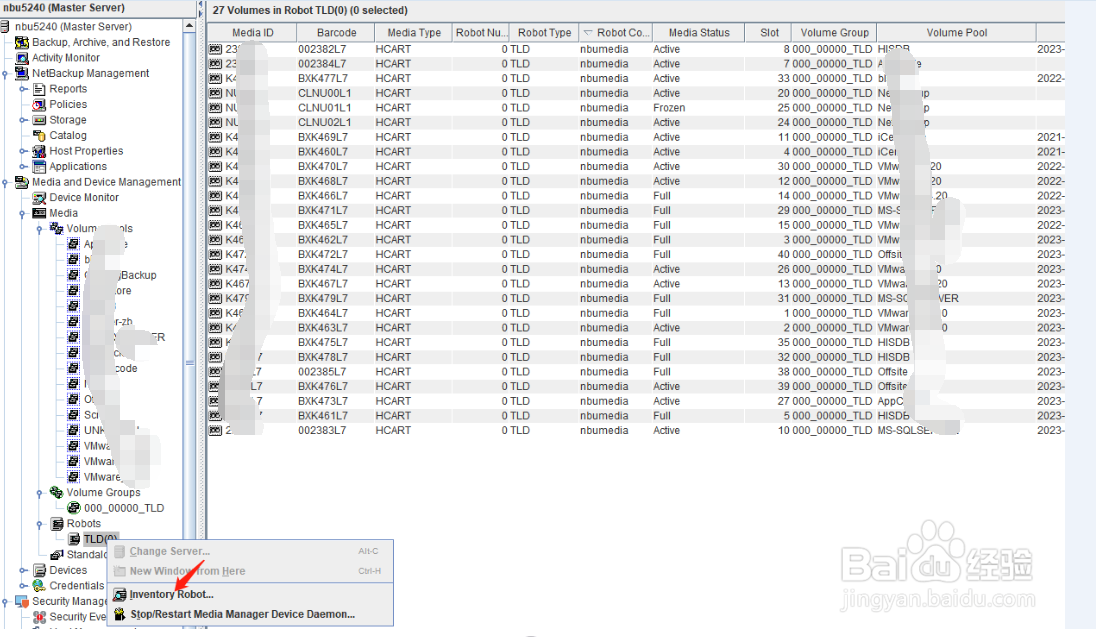This screenshot has width=1096, height=637.
Task: Click the Security Management icon
Action: tap(22, 601)
